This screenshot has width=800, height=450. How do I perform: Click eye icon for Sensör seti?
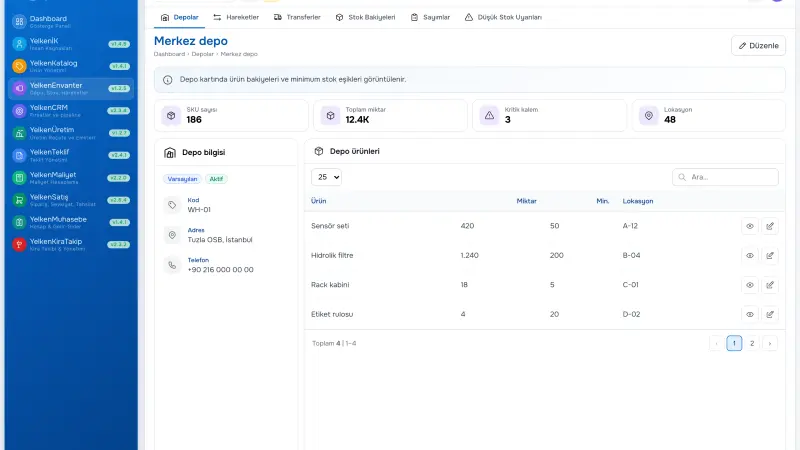(749, 226)
